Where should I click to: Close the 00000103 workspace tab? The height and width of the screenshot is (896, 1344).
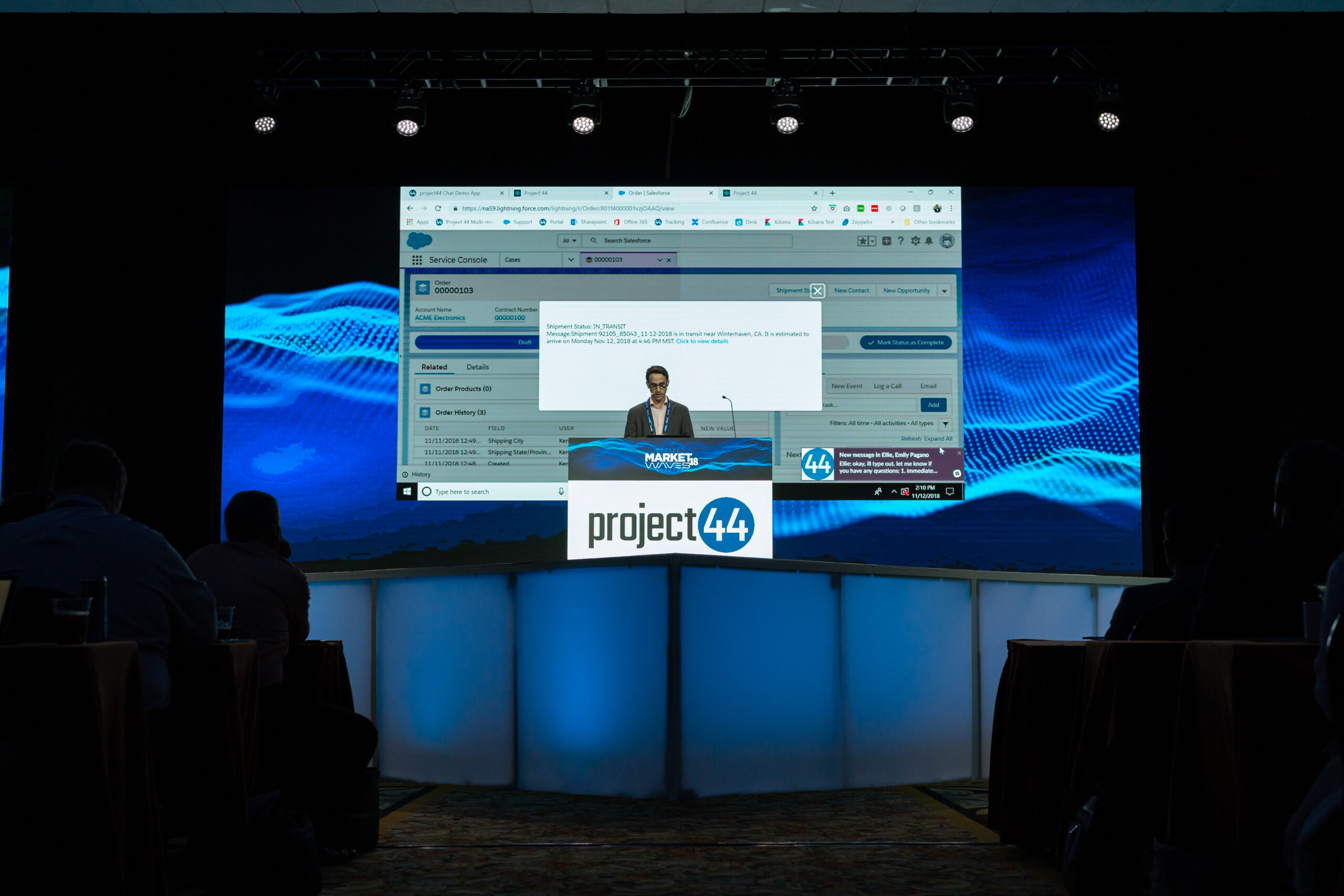[x=668, y=260]
